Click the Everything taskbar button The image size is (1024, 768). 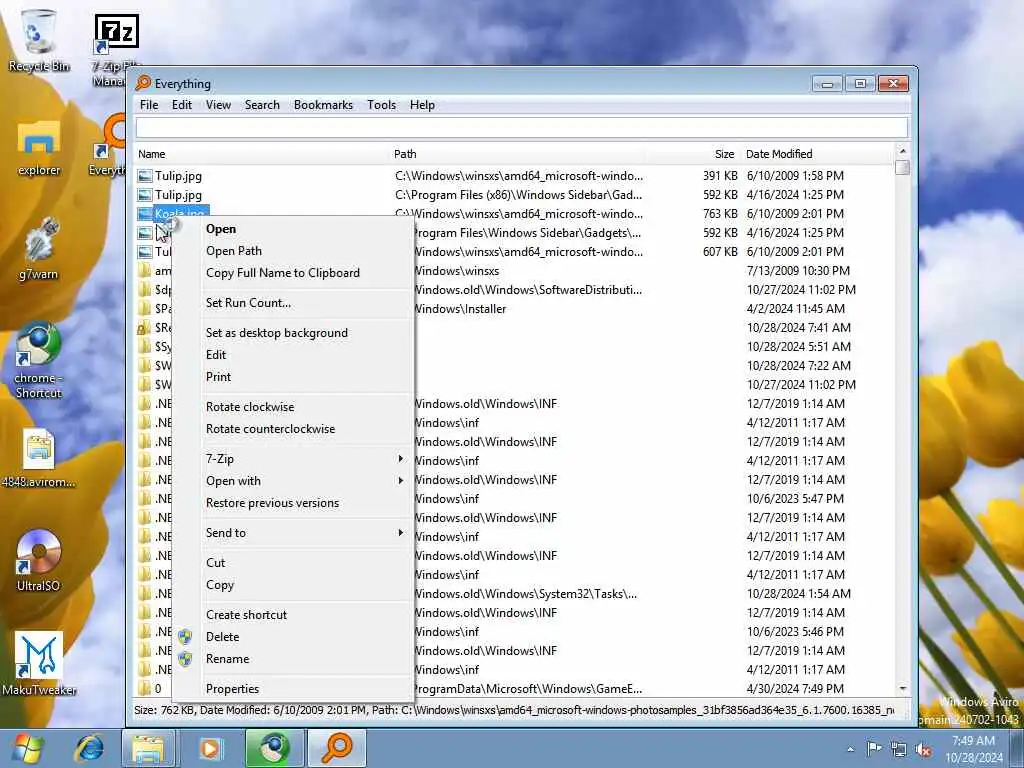coord(336,748)
